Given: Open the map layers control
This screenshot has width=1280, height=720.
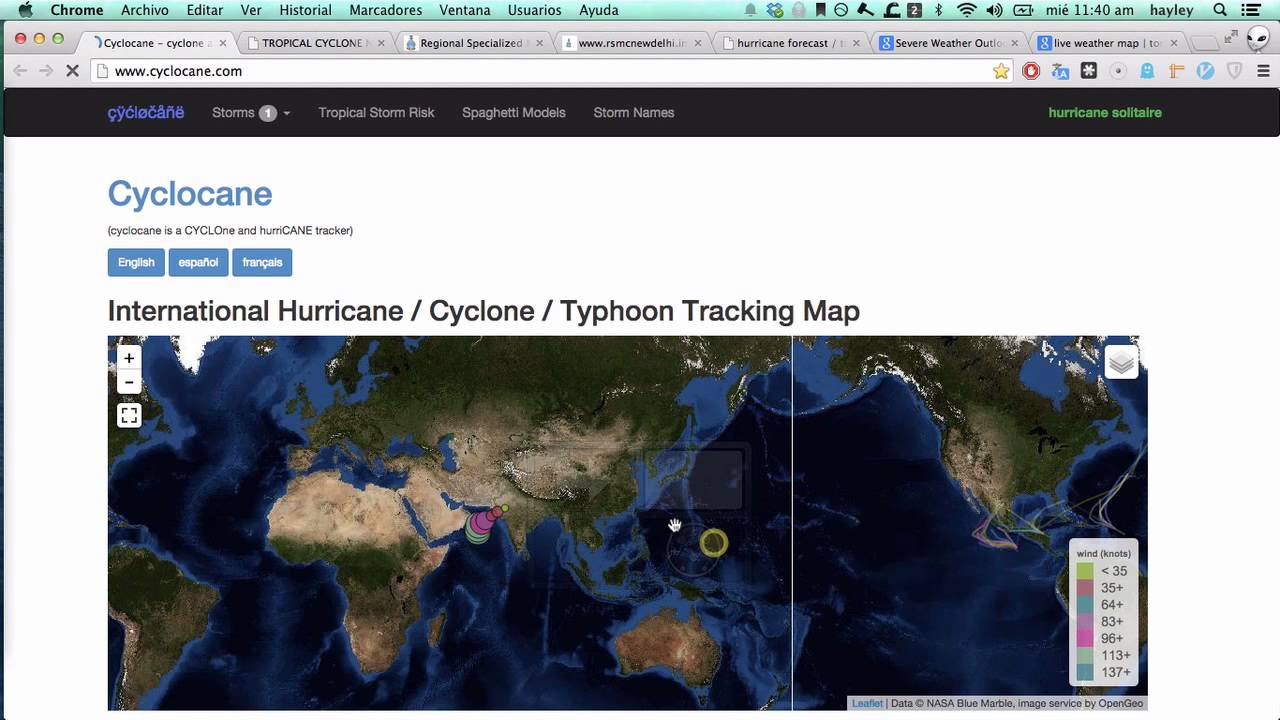Looking at the screenshot, I should 1121,362.
